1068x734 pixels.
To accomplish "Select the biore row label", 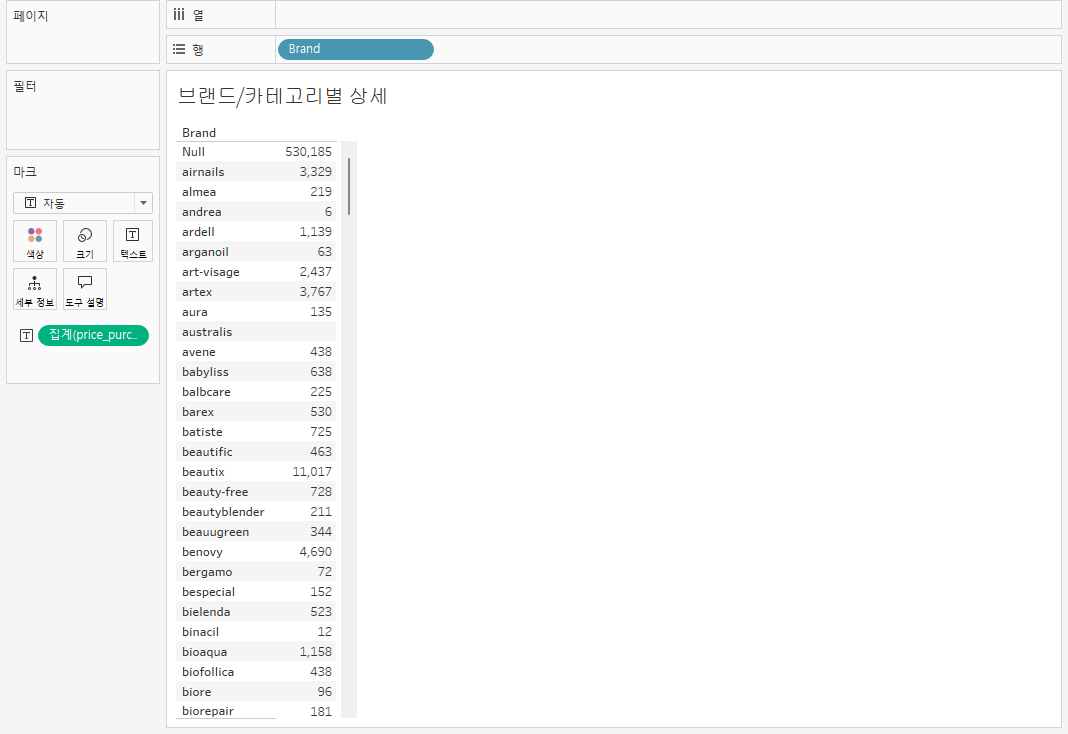I will [197, 692].
